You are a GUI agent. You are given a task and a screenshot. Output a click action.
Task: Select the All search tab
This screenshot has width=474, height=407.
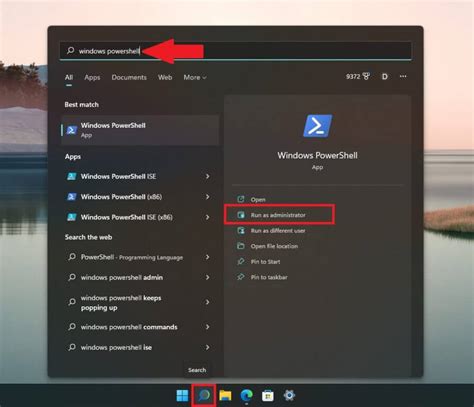click(69, 77)
